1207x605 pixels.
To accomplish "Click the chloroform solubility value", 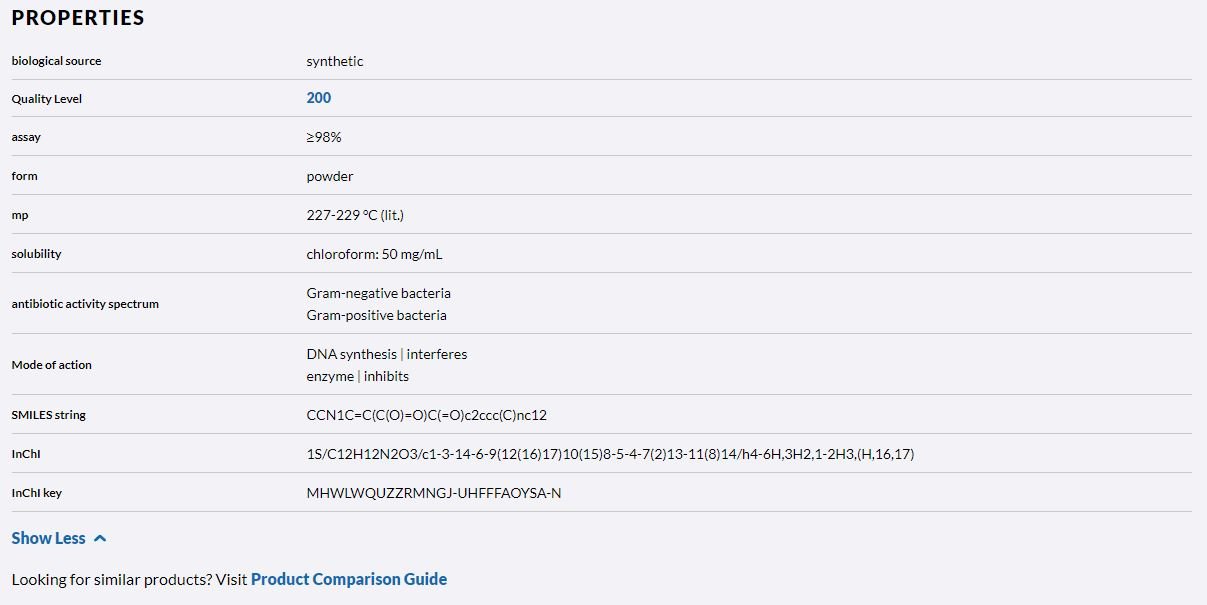I will 374,254.
